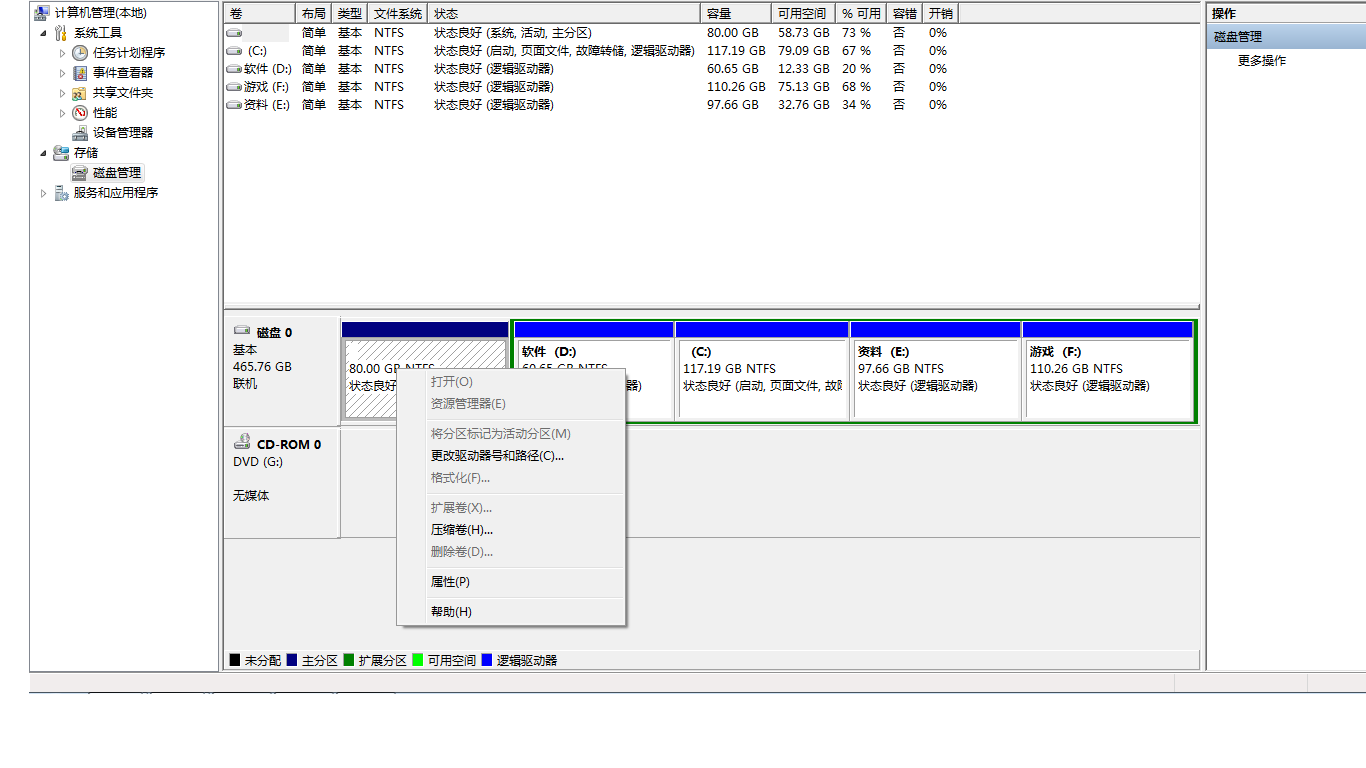Sort by the 卷 column header
This screenshot has width=1366, height=768.
coord(260,14)
